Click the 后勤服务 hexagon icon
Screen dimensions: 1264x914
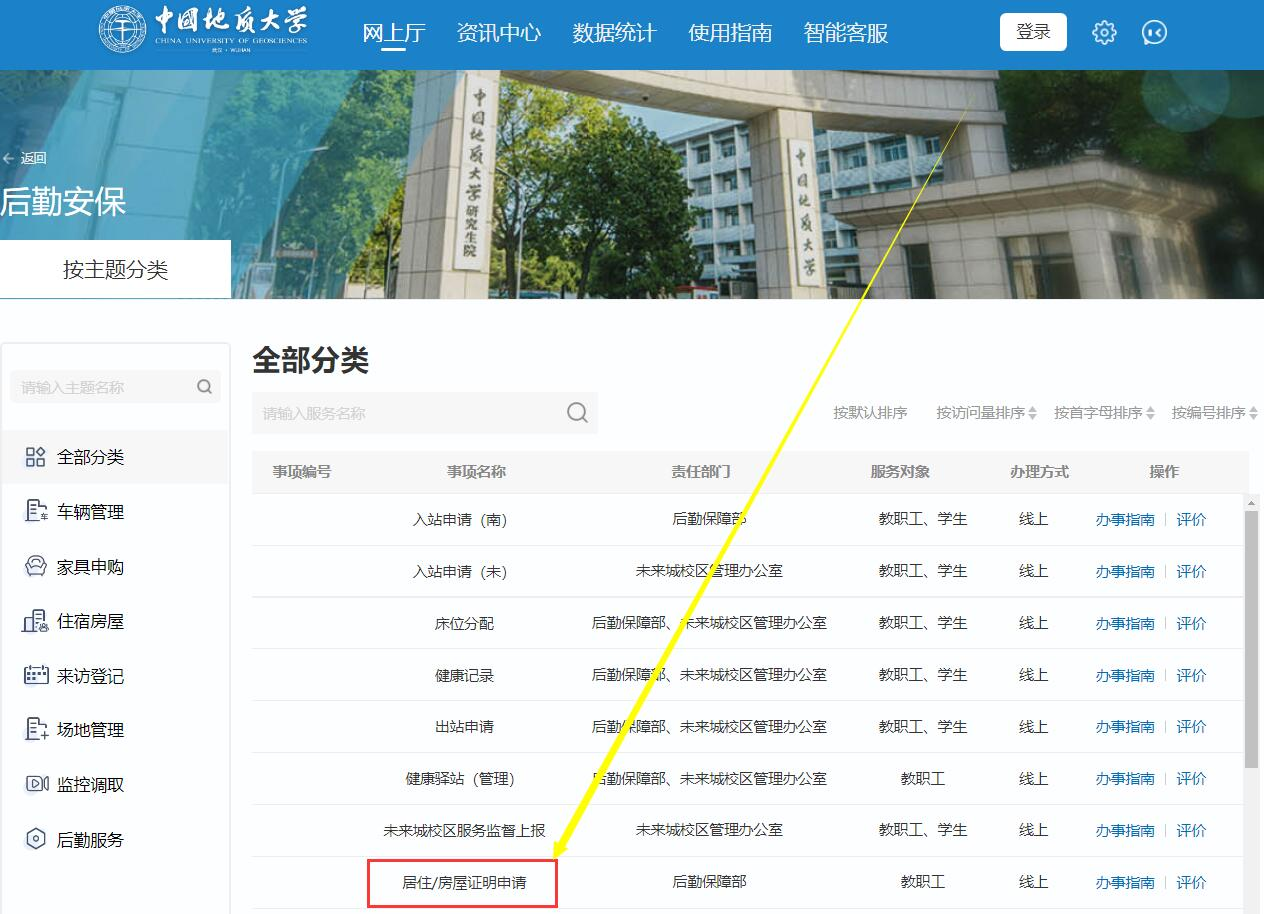[x=35, y=839]
